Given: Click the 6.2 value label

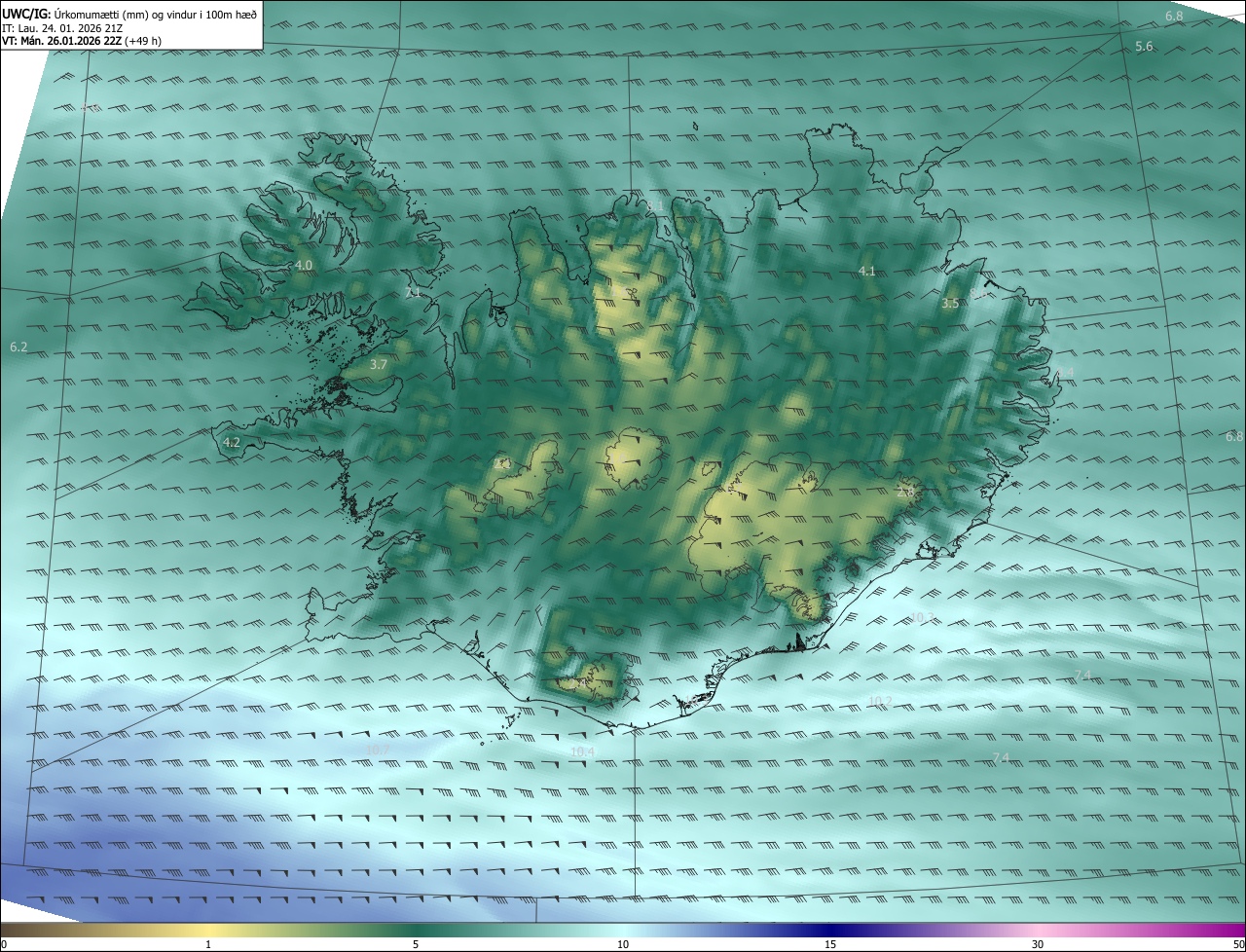Looking at the screenshot, I should point(18,347).
